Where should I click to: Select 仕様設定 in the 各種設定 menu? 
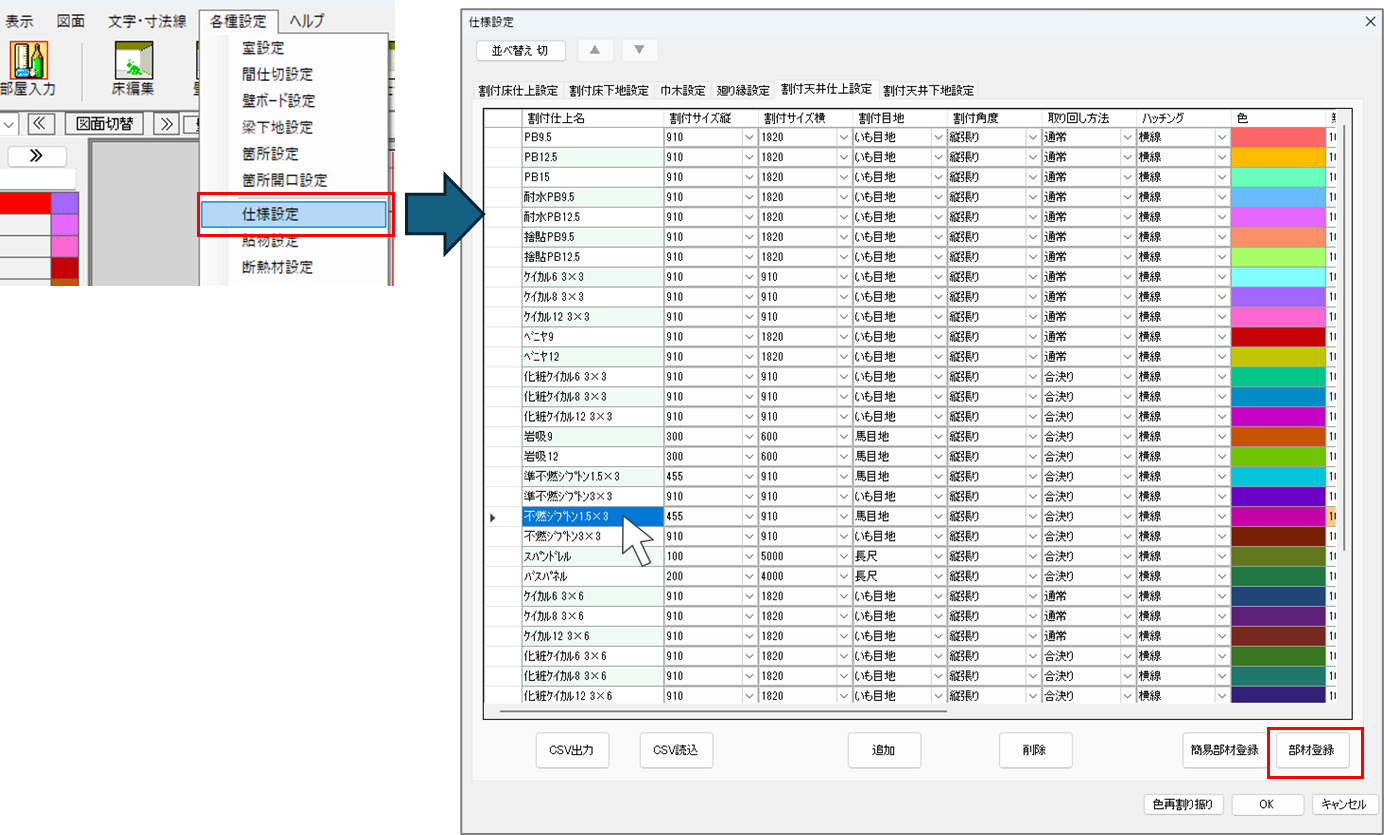point(293,214)
